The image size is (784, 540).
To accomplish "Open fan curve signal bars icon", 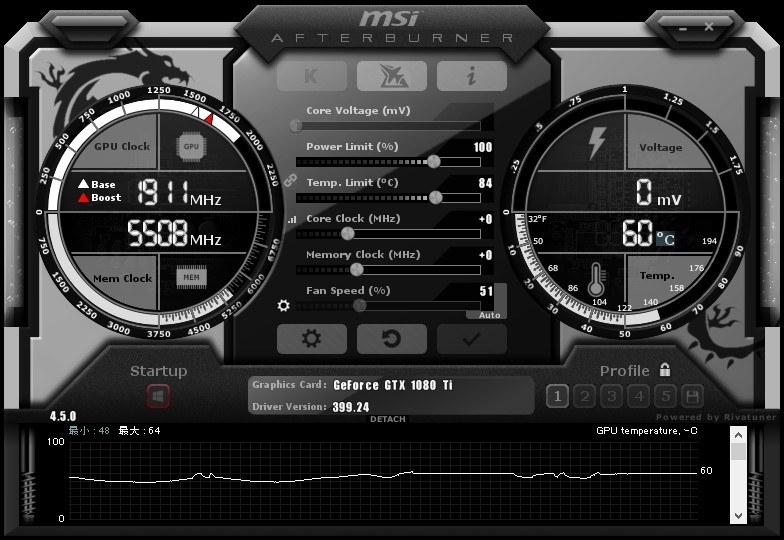I will [x=292, y=220].
